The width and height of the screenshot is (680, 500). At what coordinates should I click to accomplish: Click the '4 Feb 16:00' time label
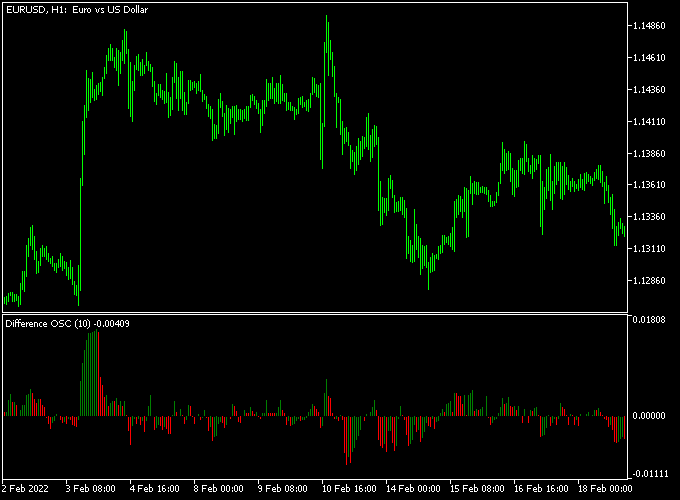[155, 489]
